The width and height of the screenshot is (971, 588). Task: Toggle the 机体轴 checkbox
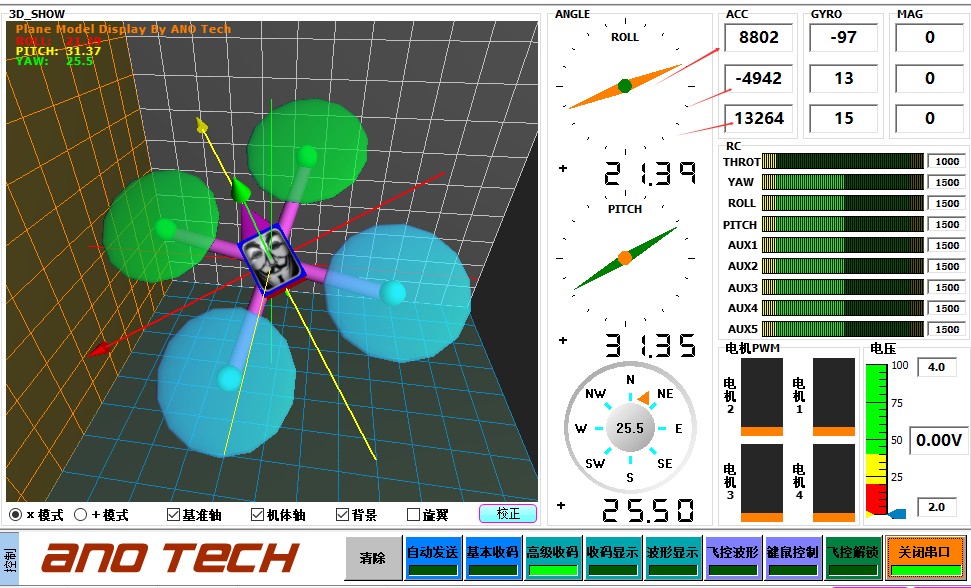(257, 515)
